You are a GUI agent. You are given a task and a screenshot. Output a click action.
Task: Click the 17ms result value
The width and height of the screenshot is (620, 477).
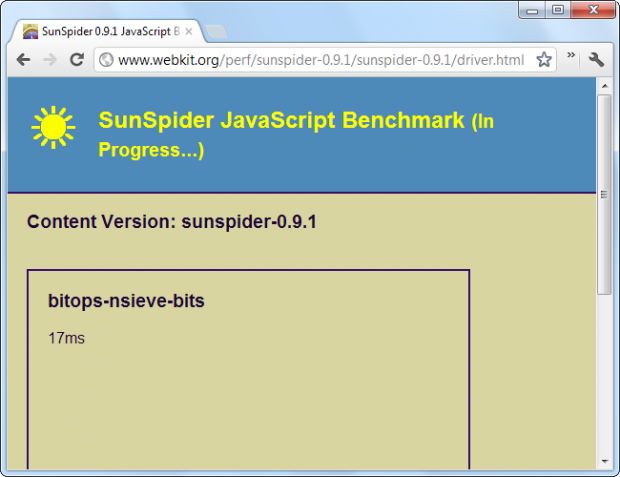click(x=66, y=338)
